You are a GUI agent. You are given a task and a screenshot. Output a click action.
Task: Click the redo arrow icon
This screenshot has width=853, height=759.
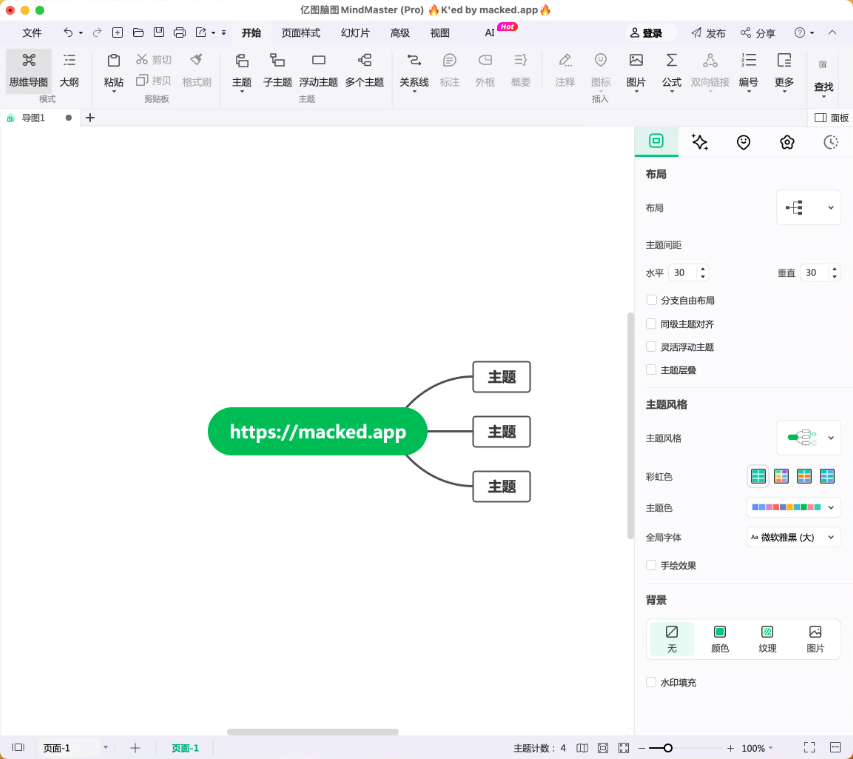pyautogui.click(x=97, y=33)
